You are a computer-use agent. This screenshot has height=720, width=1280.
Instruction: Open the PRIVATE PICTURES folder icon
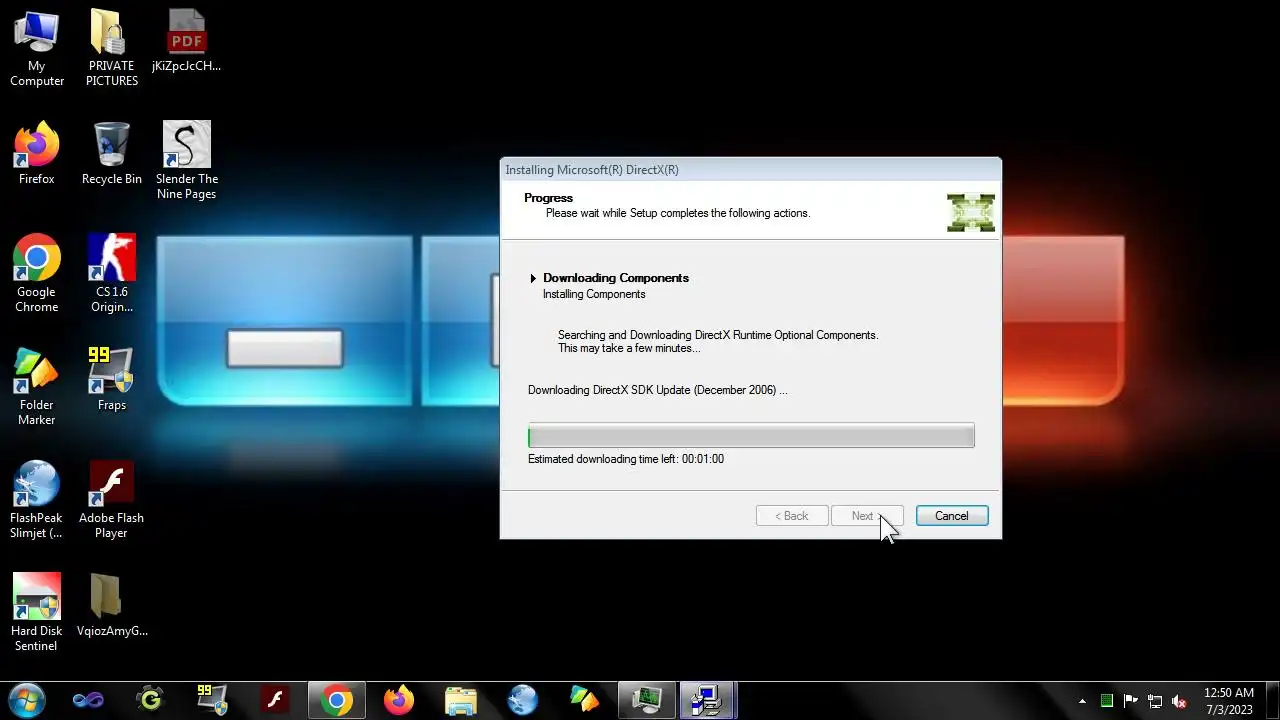coord(111,48)
